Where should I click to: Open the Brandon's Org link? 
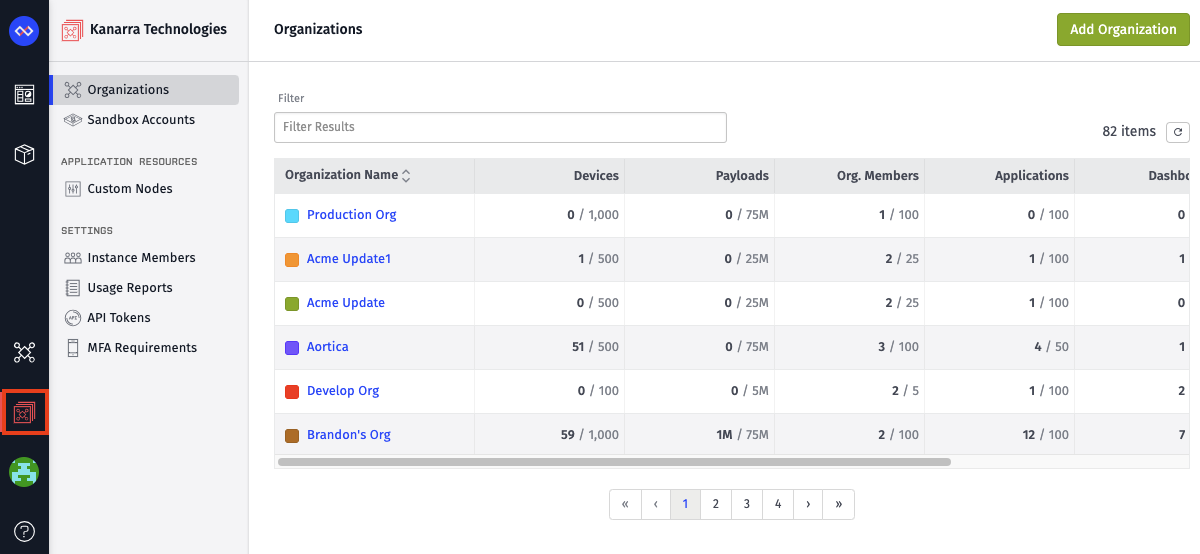[x=349, y=435]
